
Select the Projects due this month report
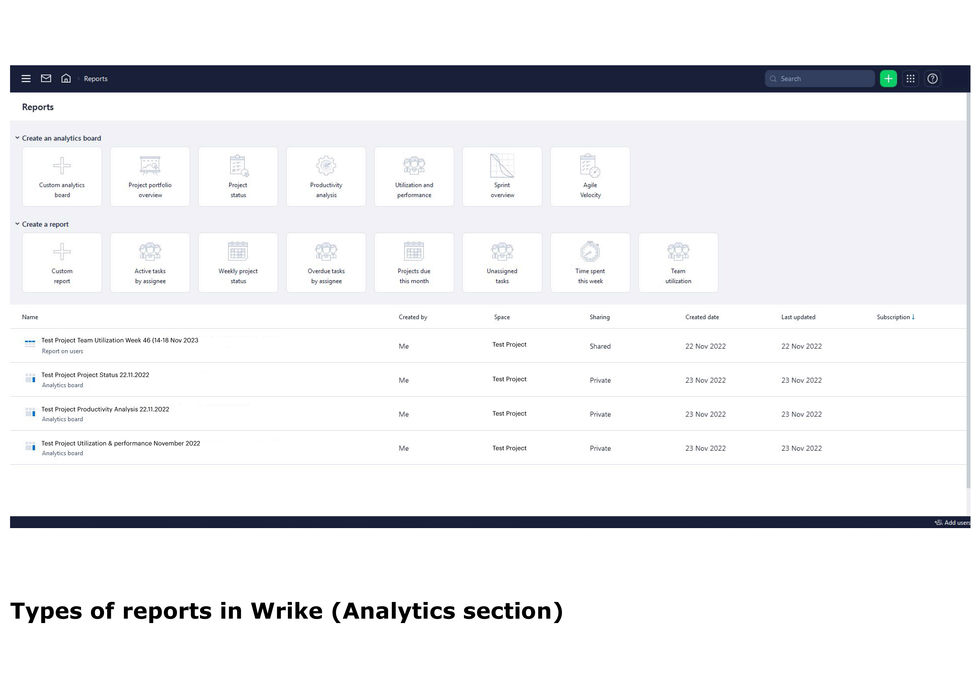point(414,263)
